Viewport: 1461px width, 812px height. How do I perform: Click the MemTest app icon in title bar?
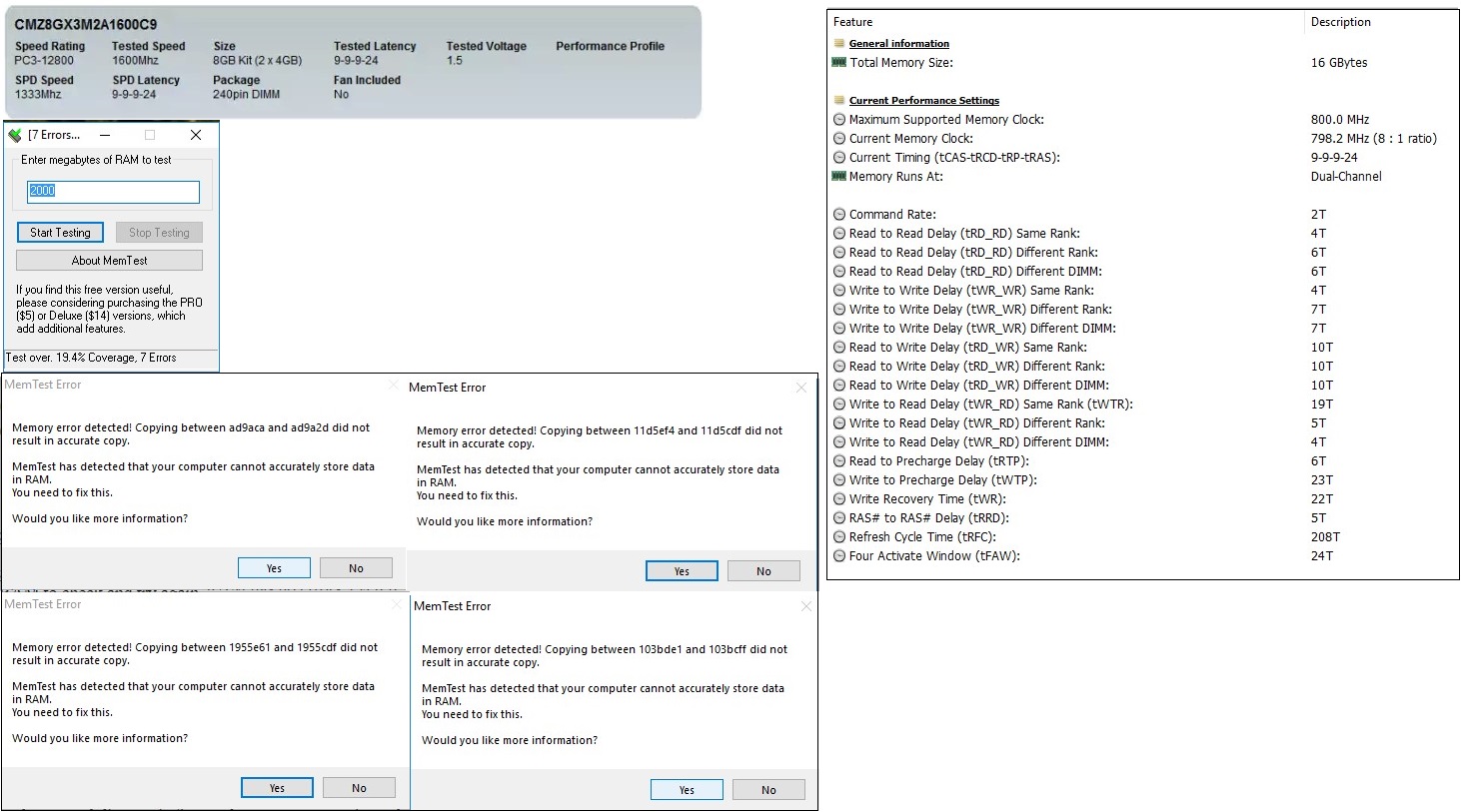(14, 135)
